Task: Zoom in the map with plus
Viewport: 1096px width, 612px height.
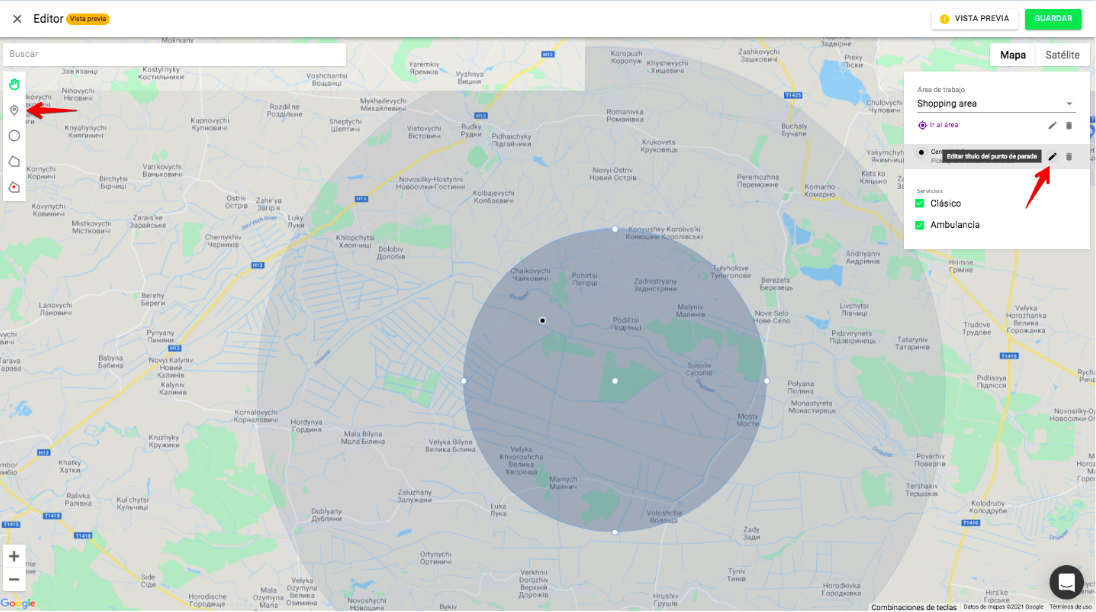Action: click(x=14, y=556)
